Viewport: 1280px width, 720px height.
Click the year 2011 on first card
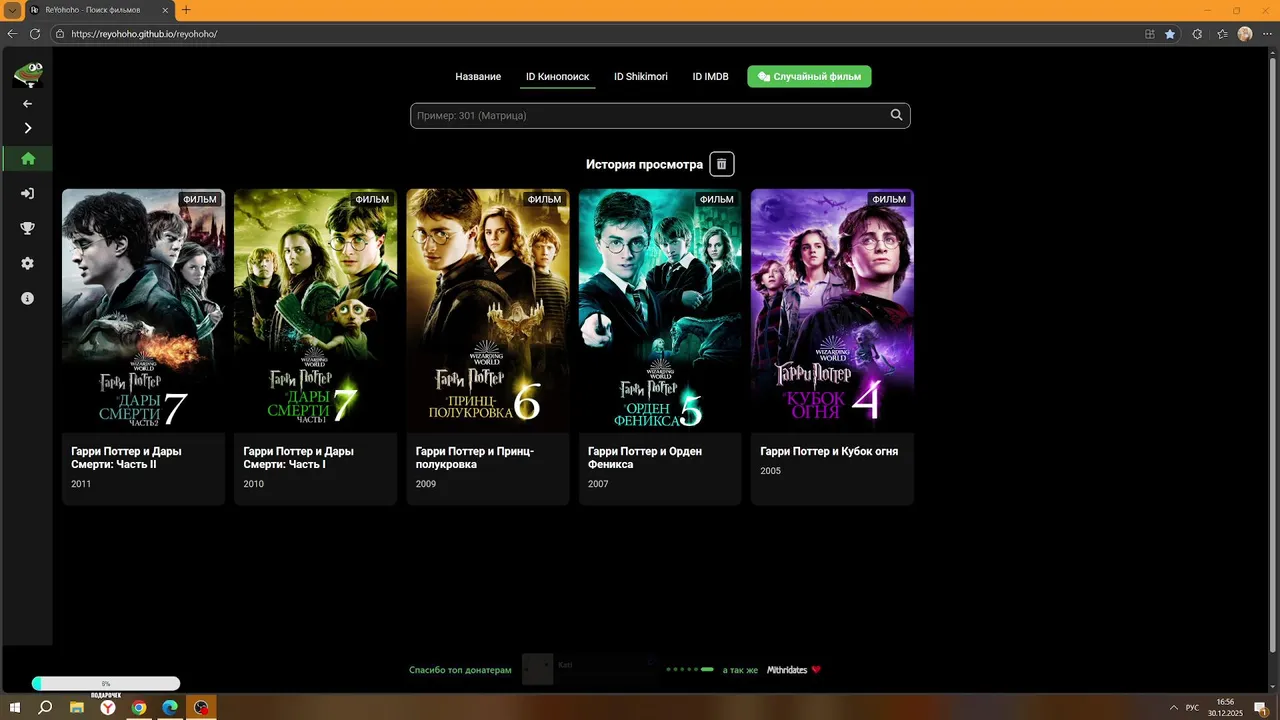click(81, 484)
